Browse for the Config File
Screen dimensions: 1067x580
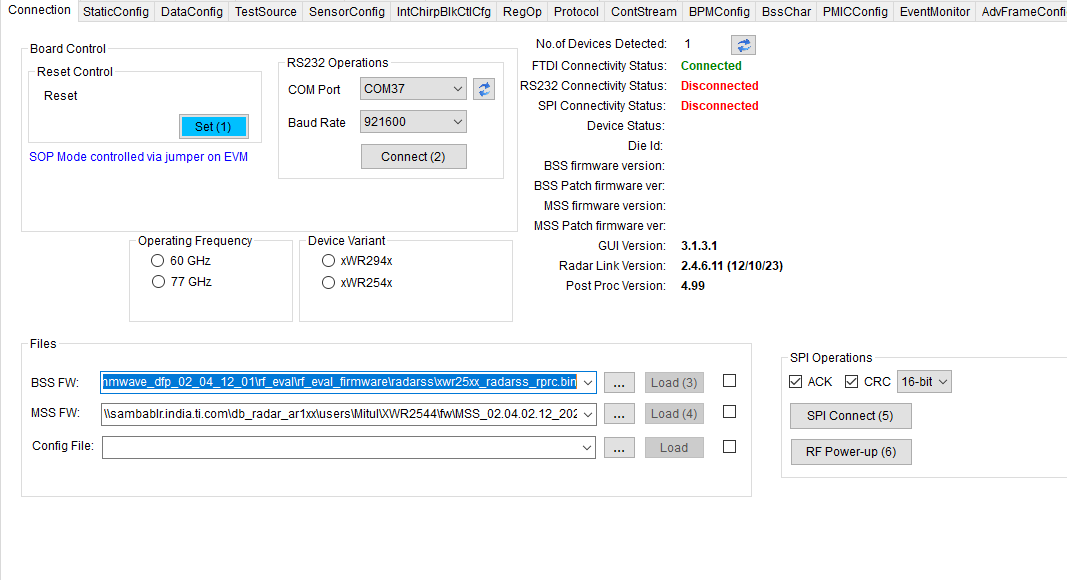coord(619,449)
